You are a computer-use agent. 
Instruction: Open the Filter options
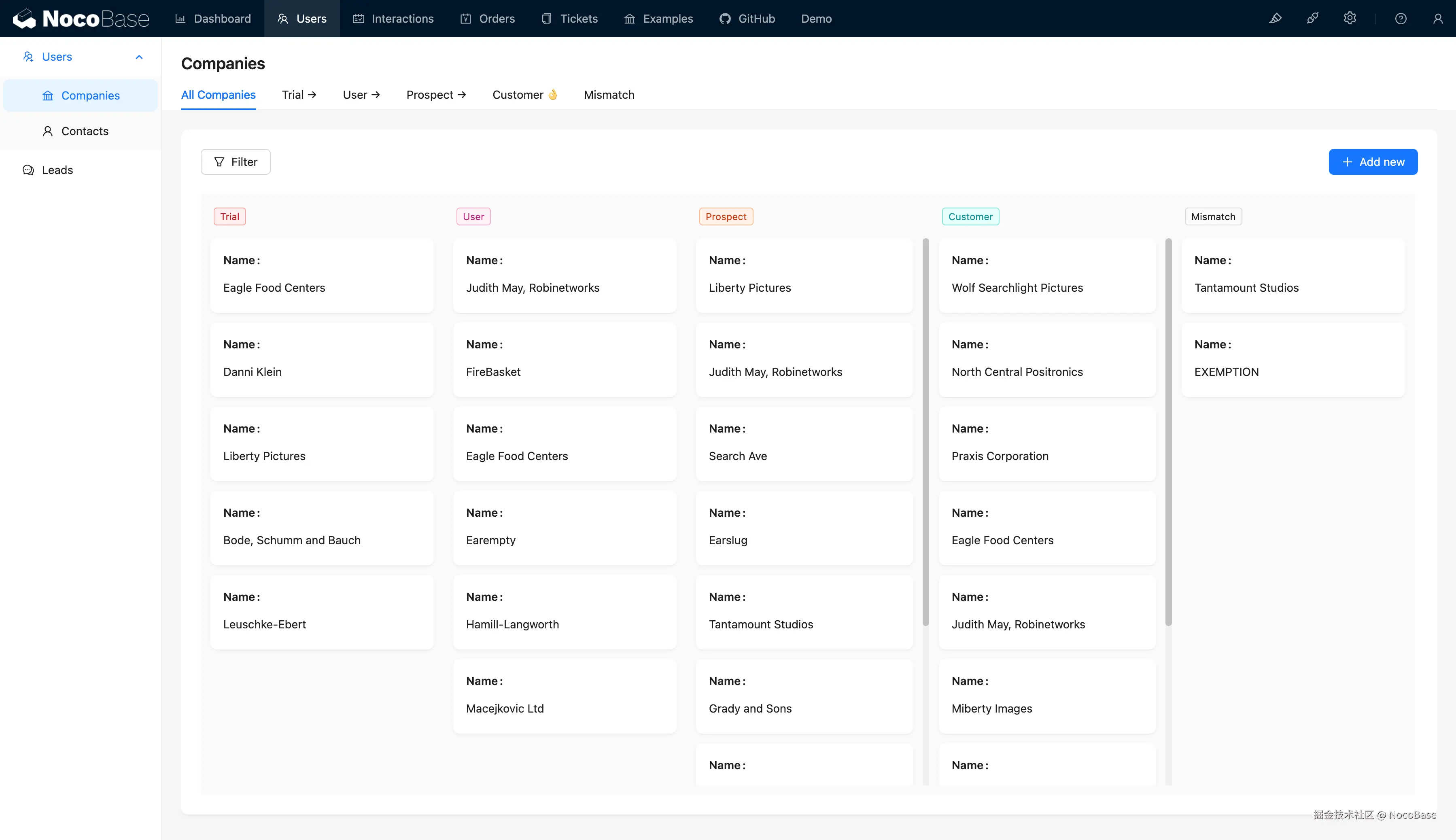[236, 162]
